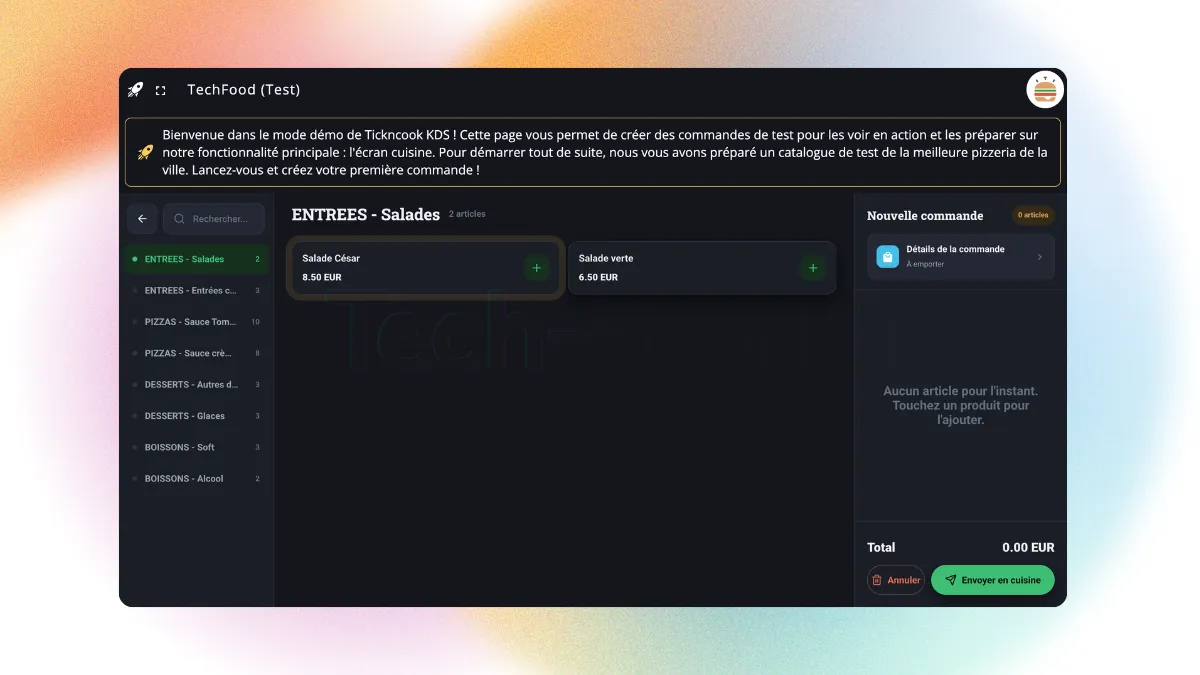1200x675 pixels.
Task: Click the rocket icon in welcome banner
Action: (145, 153)
